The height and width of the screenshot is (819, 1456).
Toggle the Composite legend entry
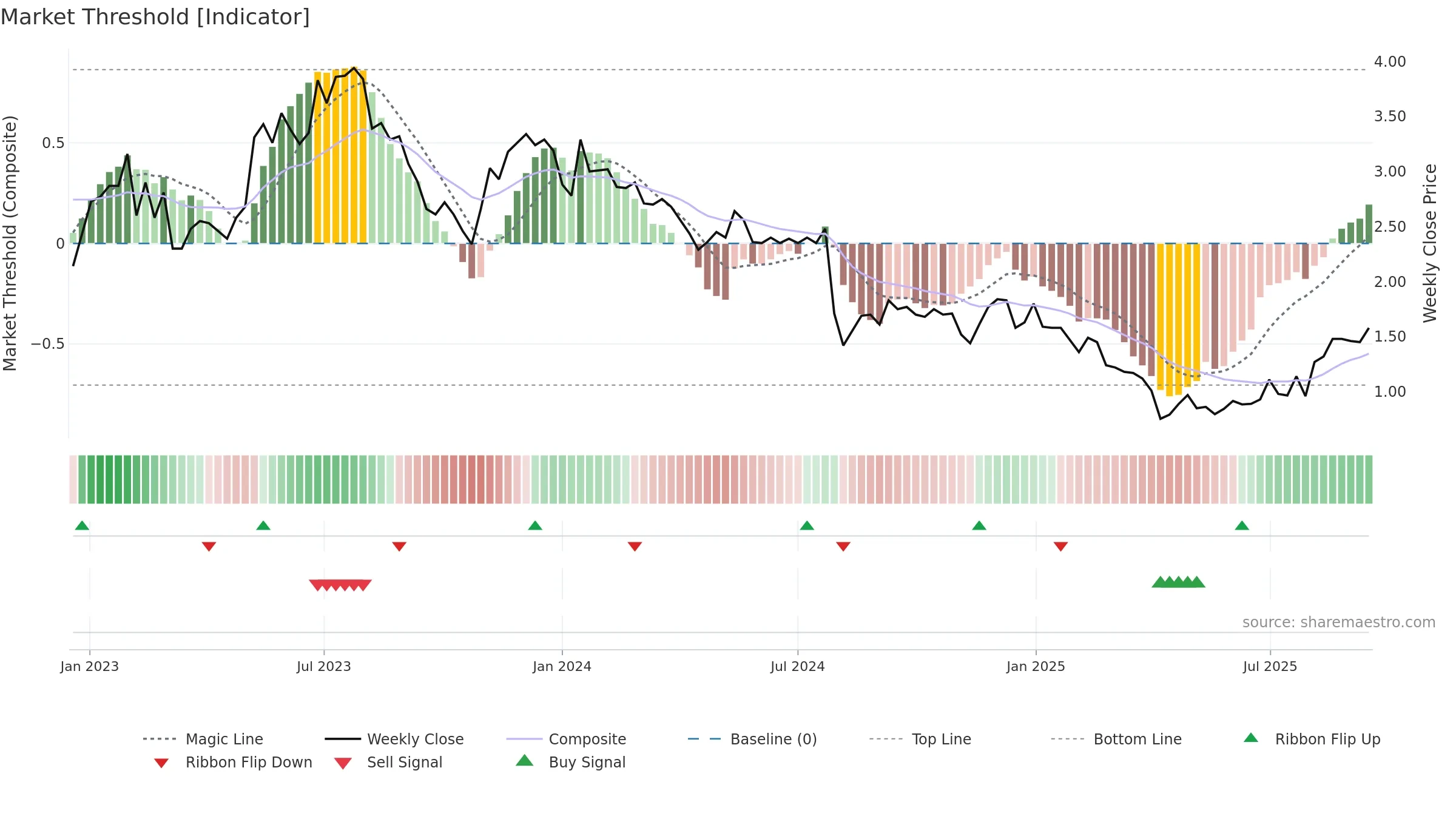[567, 739]
